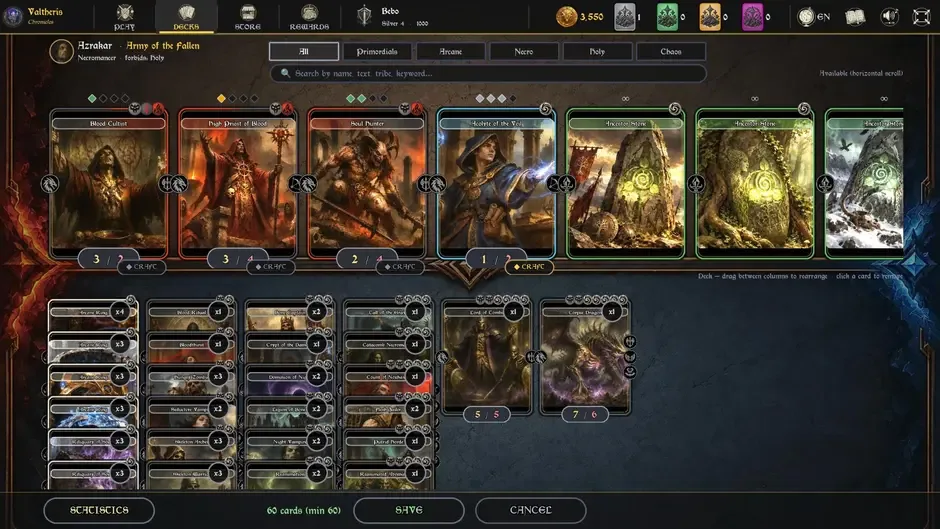Remove the 5/5 lord card from deck

[x=486, y=359]
